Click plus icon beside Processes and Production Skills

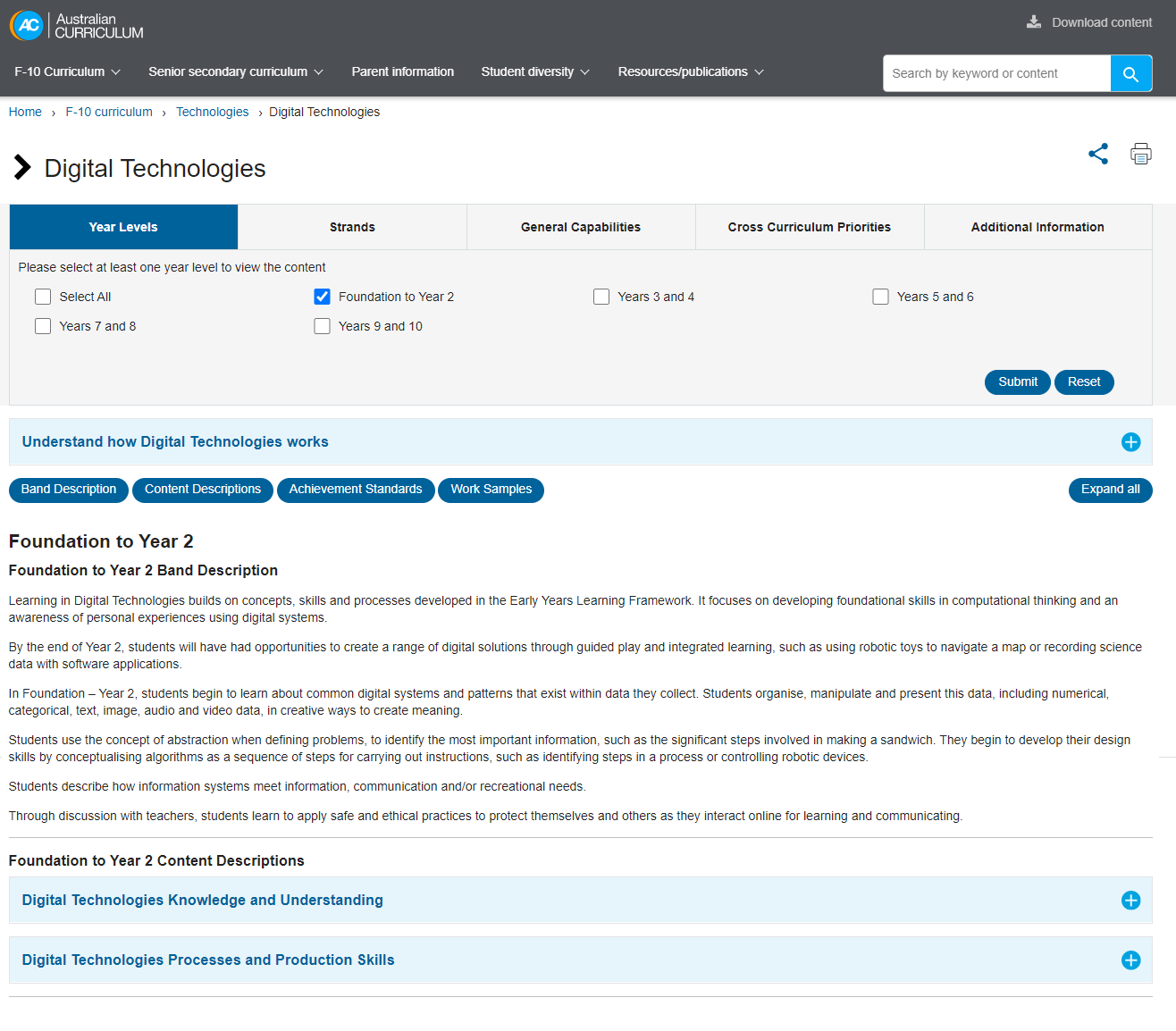[x=1130, y=960]
